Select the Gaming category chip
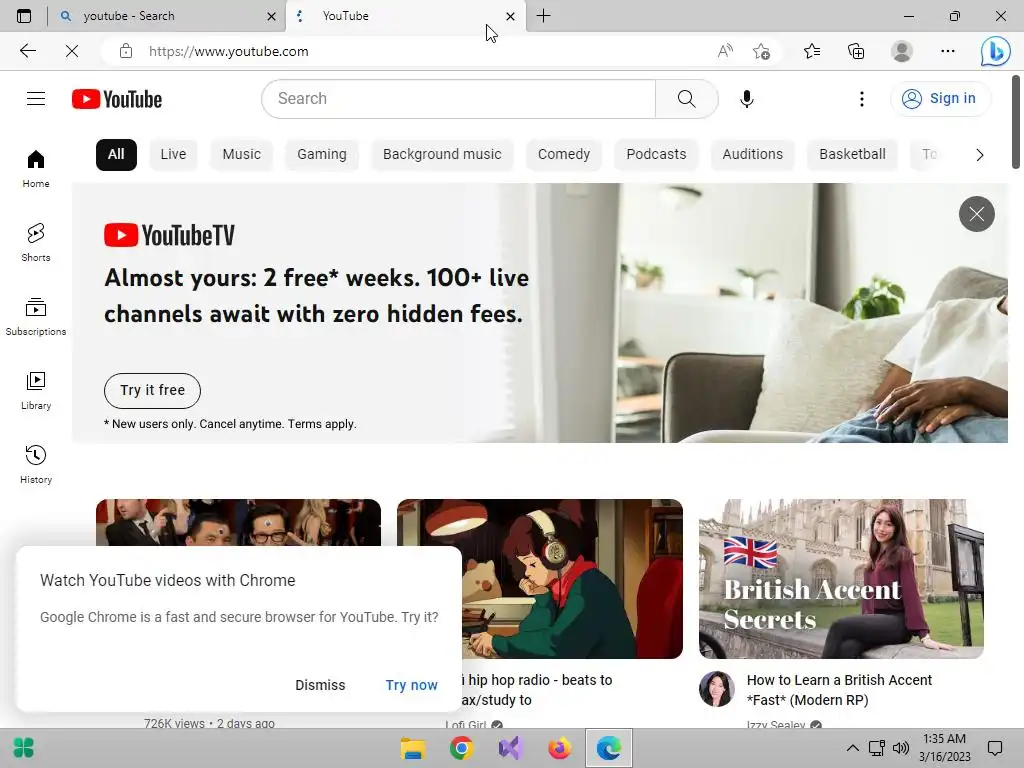This screenshot has width=1024, height=768. pos(322,155)
